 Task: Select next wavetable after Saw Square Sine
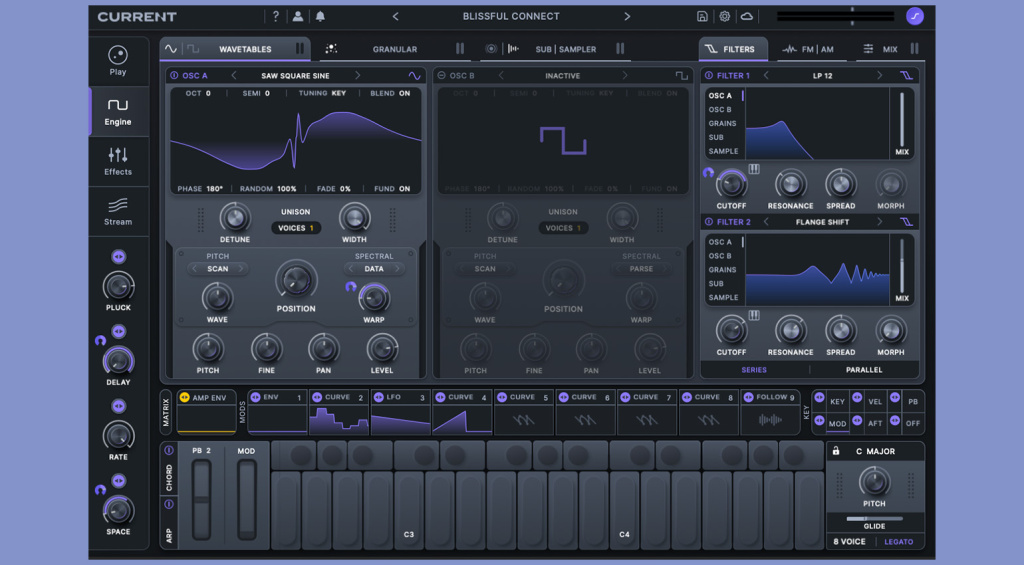point(357,76)
